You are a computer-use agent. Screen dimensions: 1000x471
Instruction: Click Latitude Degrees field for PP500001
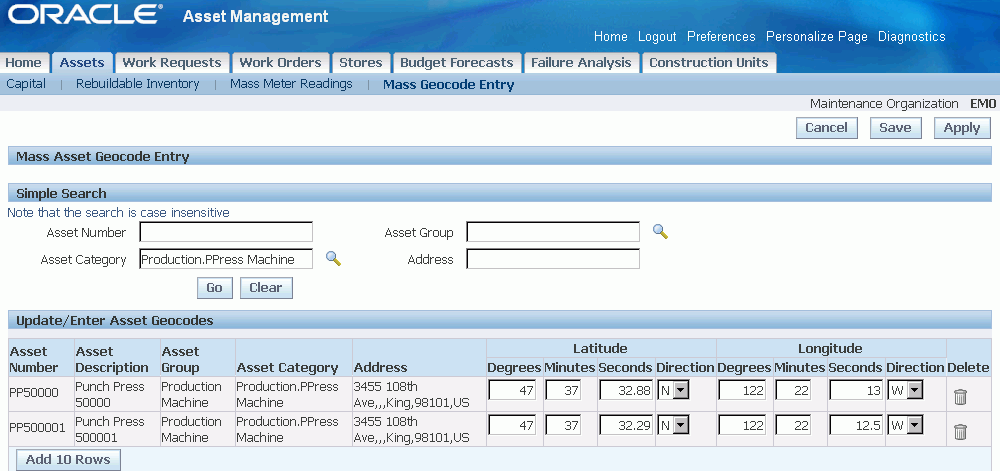click(512, 426)
